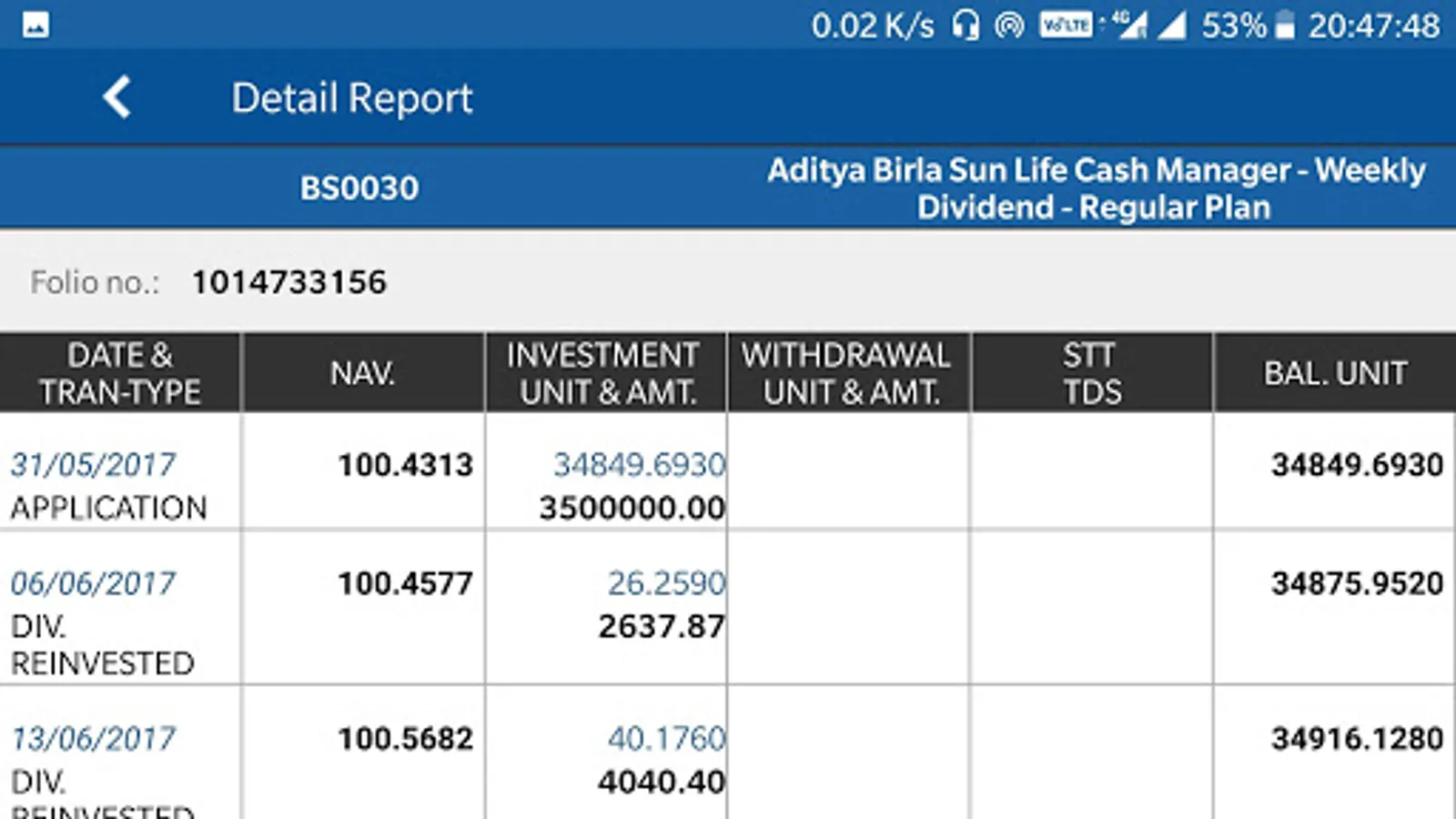Select the Aditya Birla Sun Life scheme name
This screenshot has height=819, width=1456.
[1095, 188]
